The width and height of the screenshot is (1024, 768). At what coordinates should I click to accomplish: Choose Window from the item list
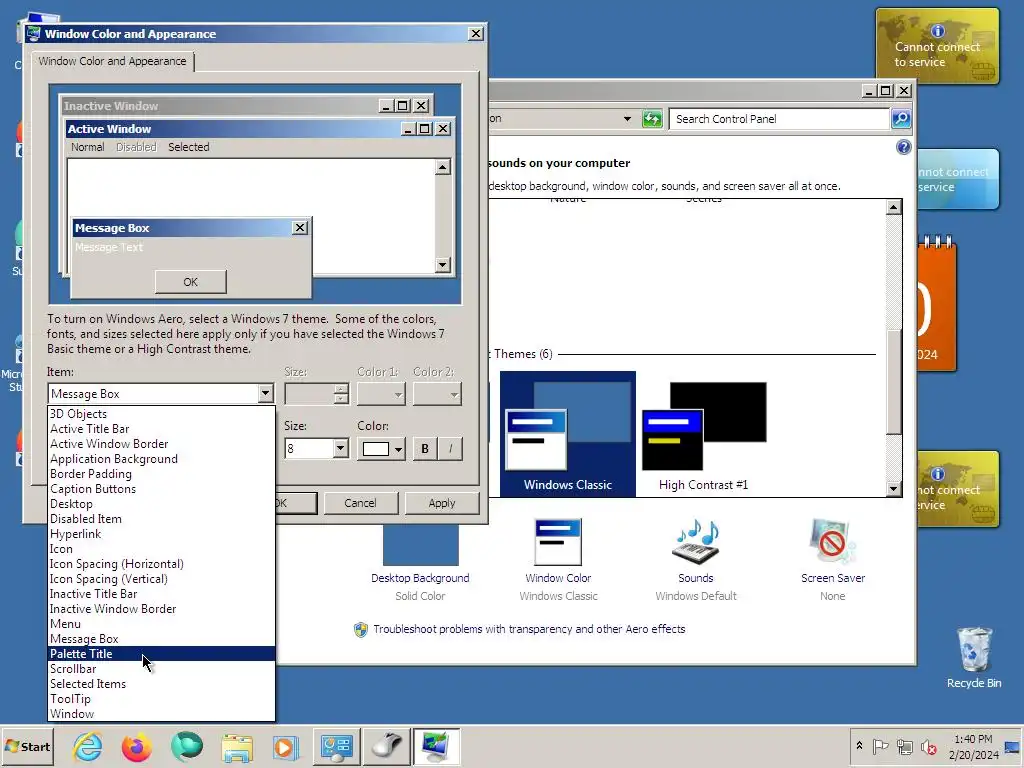click(161, 714)
